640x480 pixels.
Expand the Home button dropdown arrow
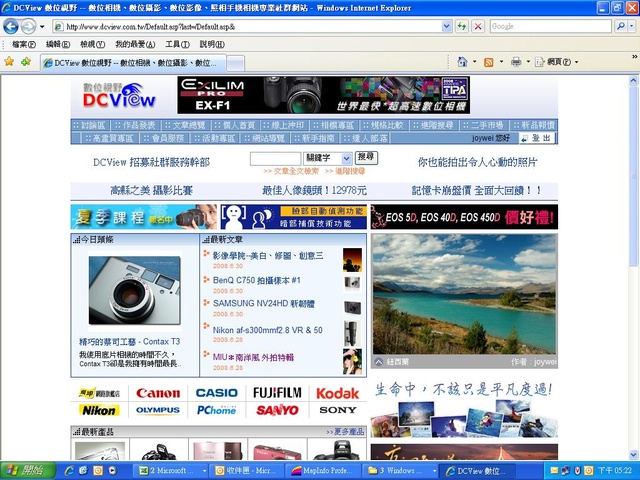tap(474, 62)
